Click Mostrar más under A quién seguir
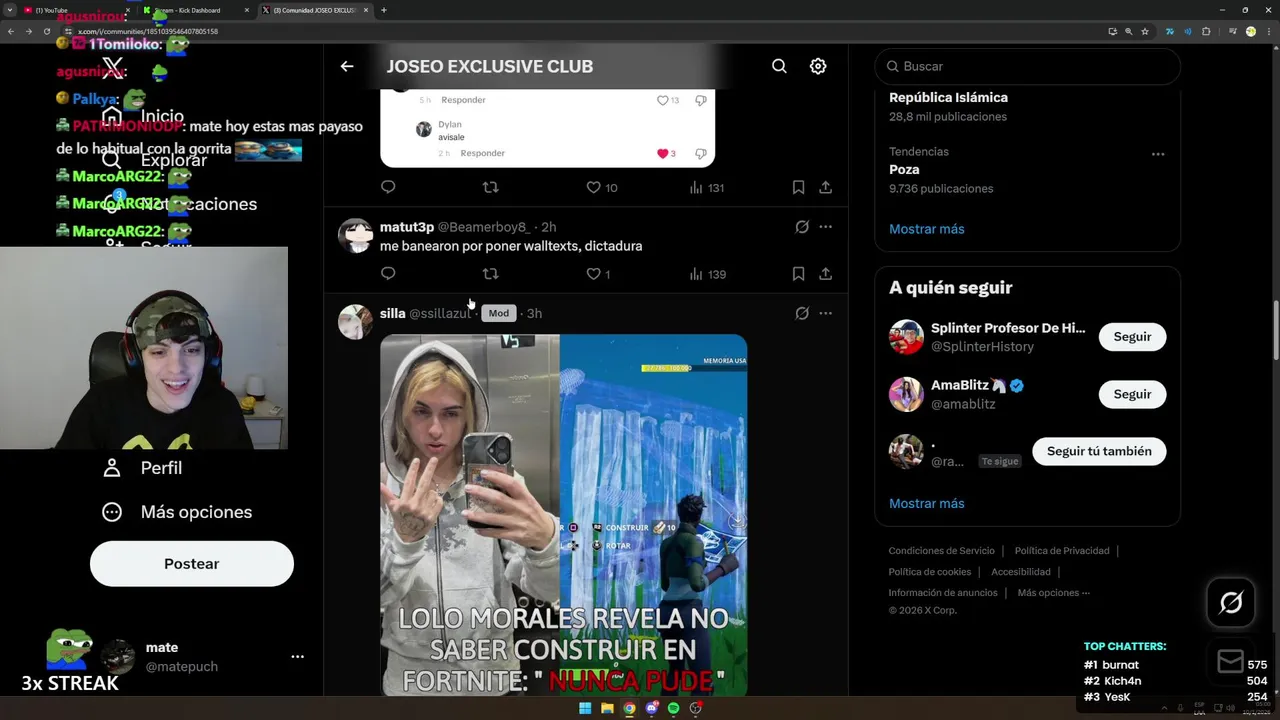This screenshot has height=720, width=1280. [927, 503]
